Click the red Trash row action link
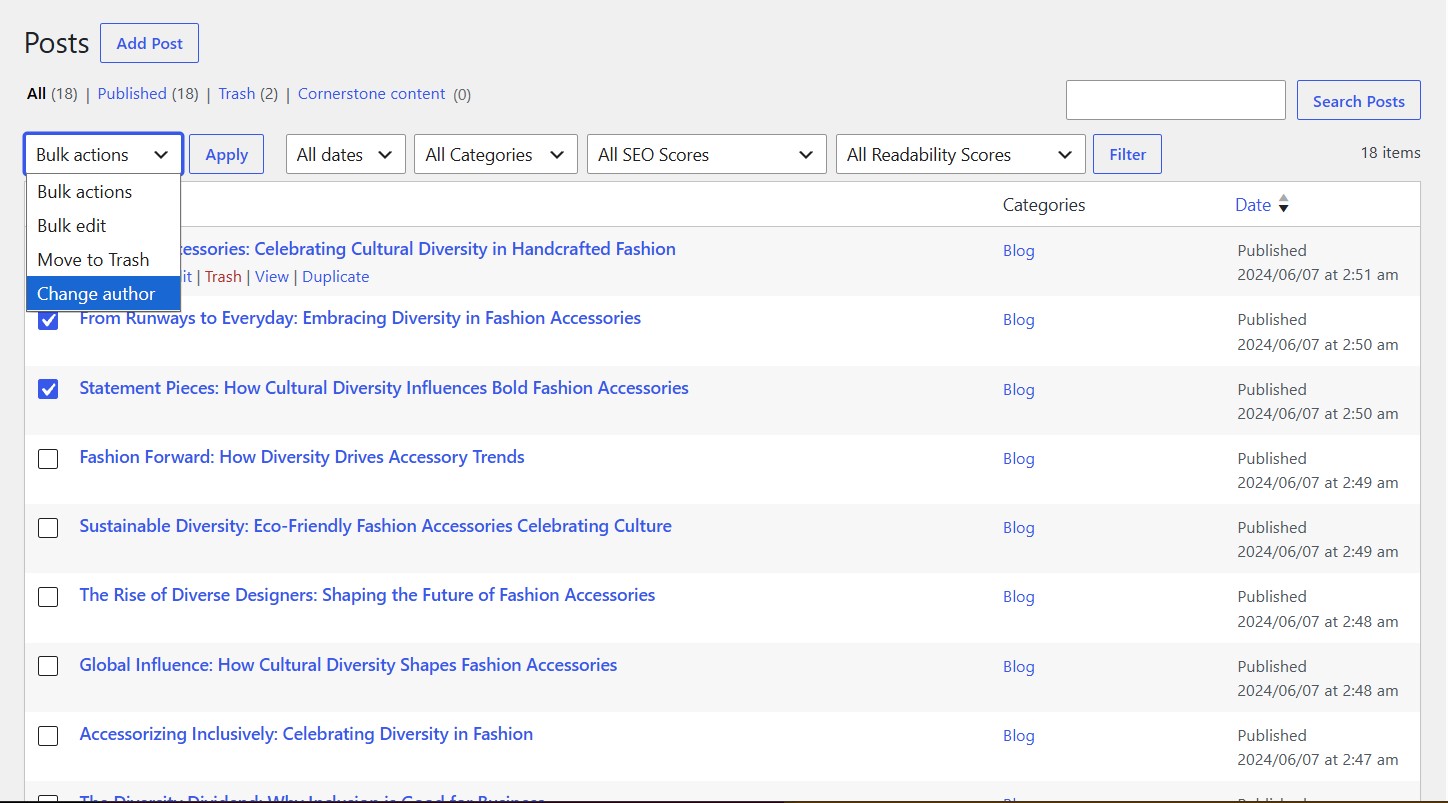Image resolution: width=1448 pixels, height=803 pixels. [223, 277]
